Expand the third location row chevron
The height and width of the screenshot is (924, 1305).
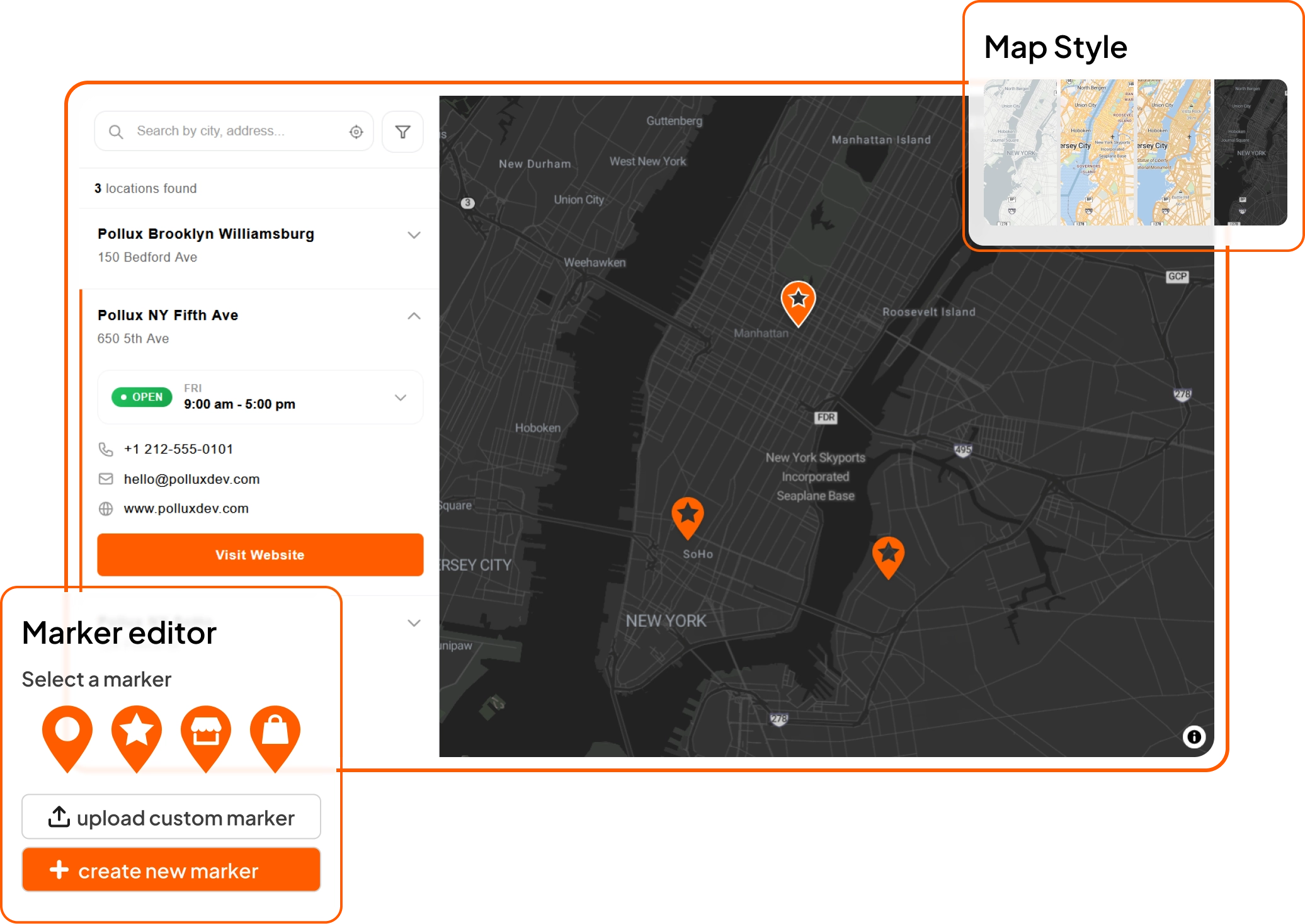click(414, 623)
